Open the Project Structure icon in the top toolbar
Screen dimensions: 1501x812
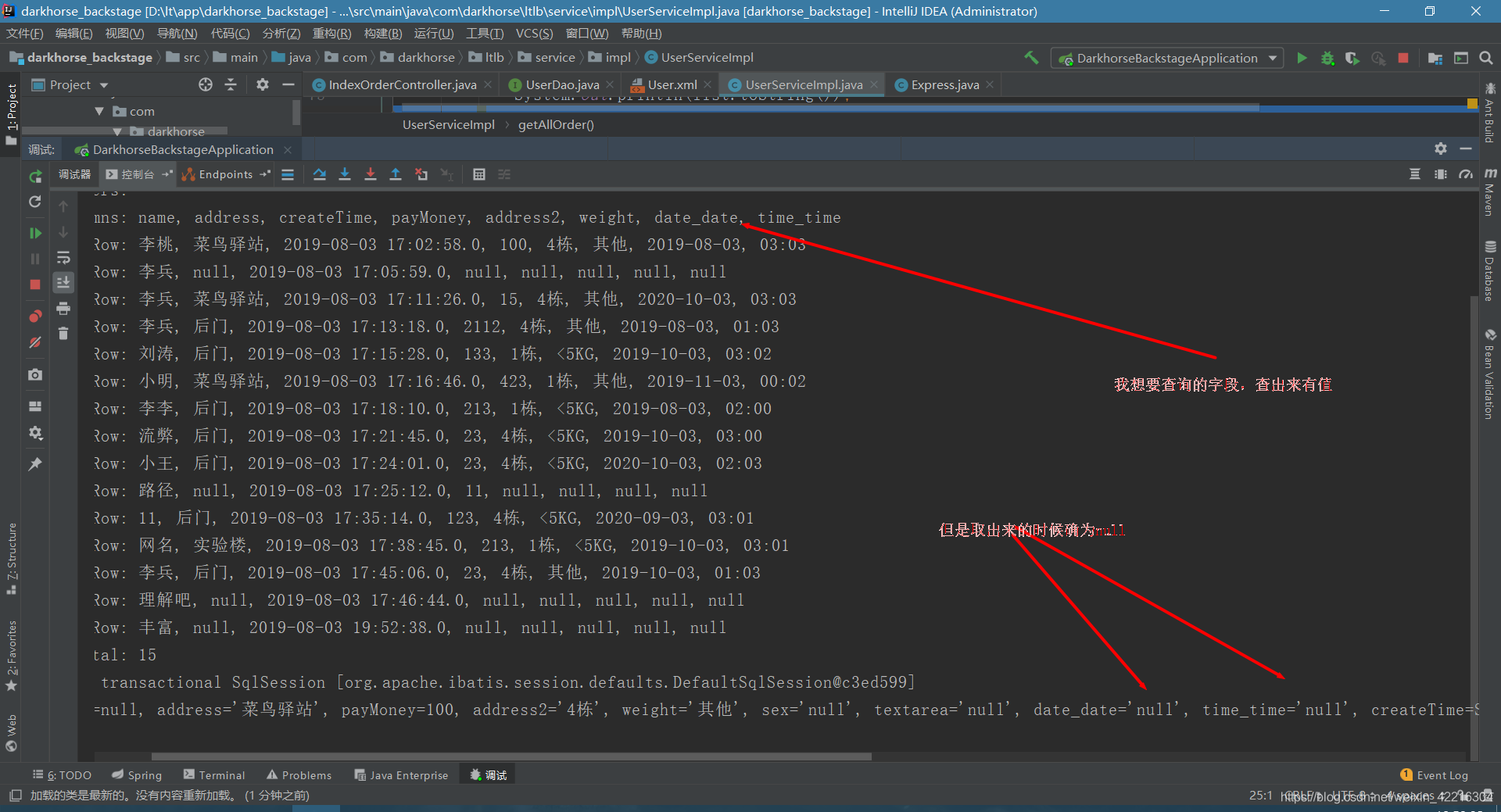pyautogui.click(x=1435, y=58)
